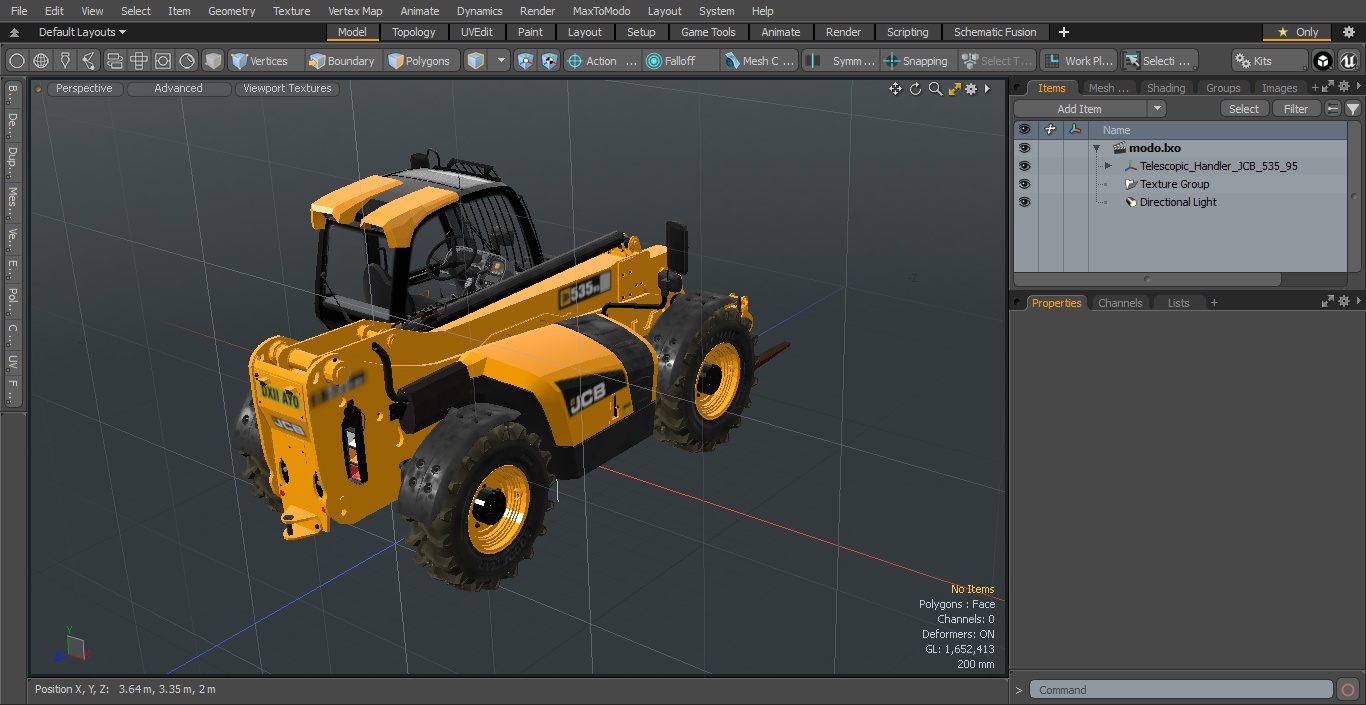Open the Add Item dropdown arrow

1157,109
